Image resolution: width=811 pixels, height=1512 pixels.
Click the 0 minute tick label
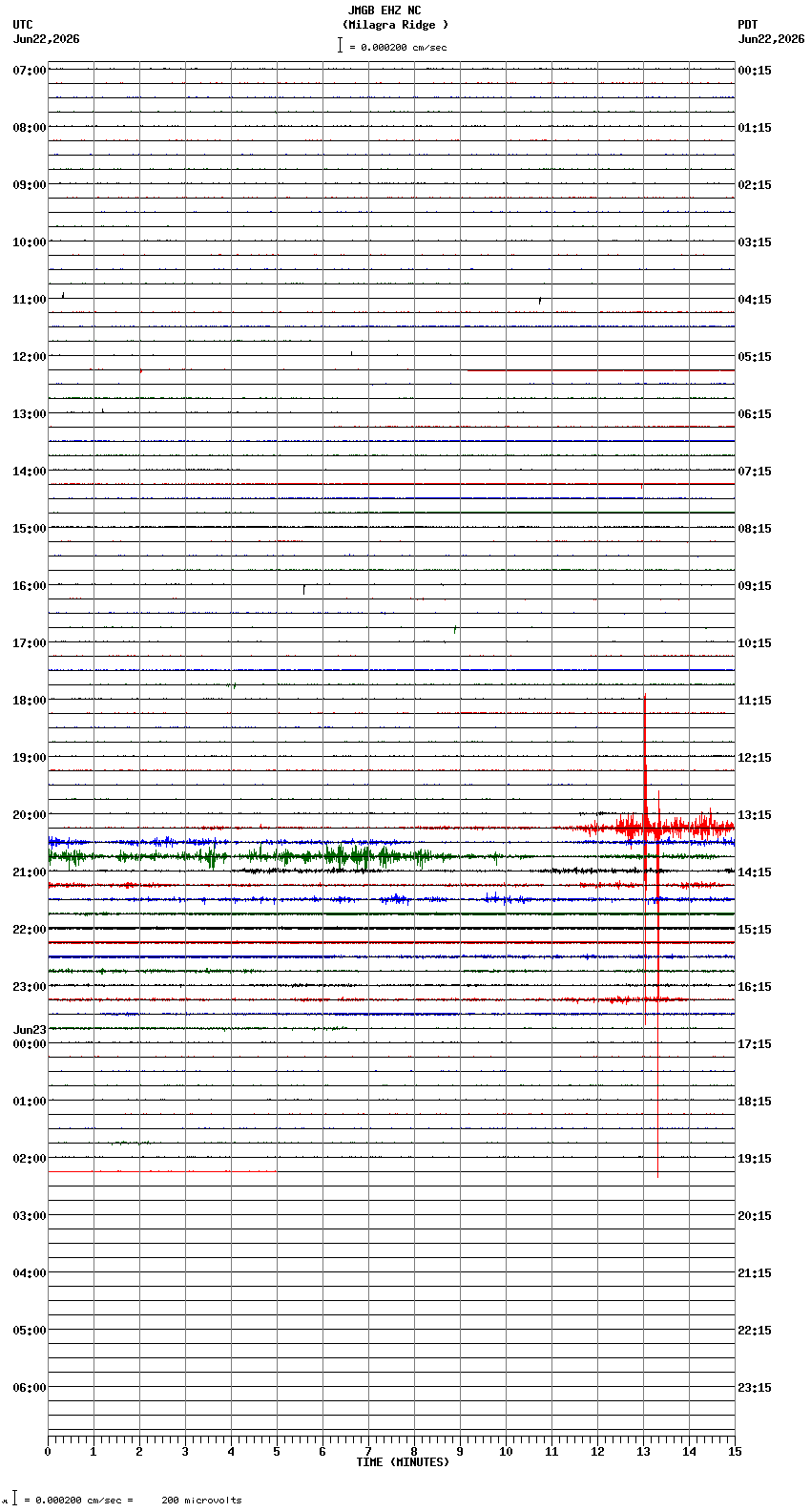(x=48, y=1452)
